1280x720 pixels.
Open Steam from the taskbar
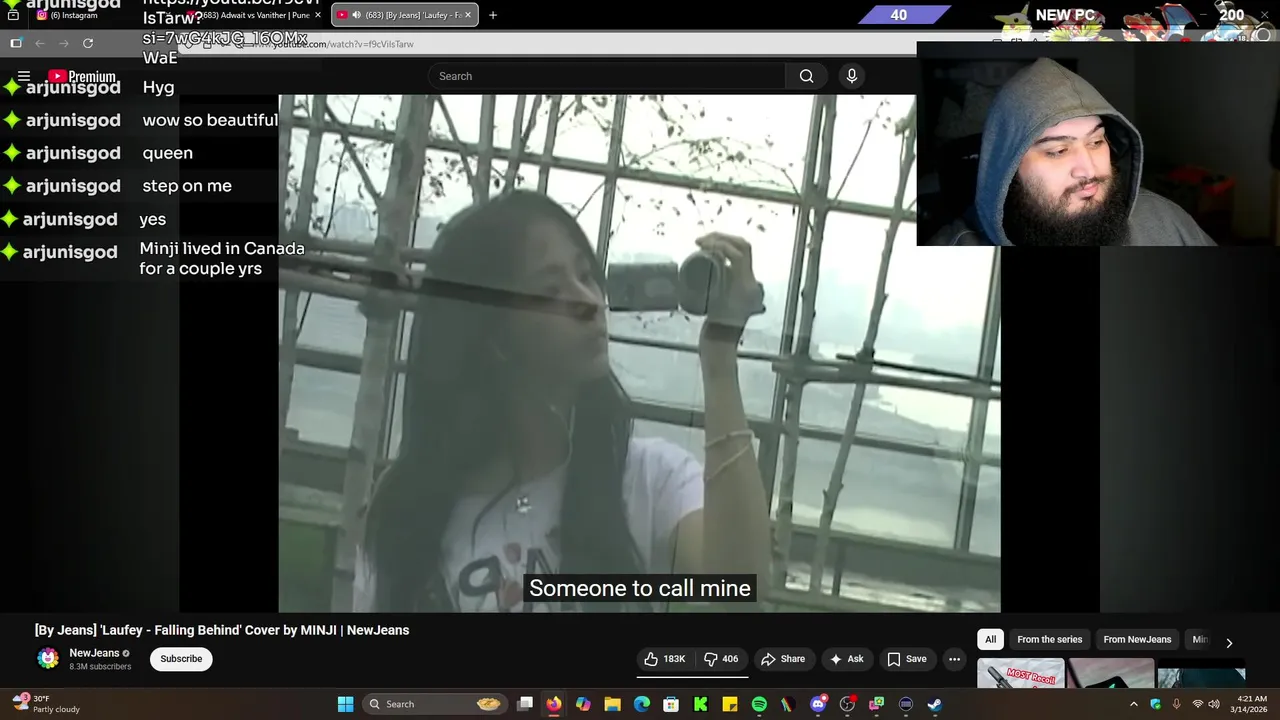(x=934, y=704)
